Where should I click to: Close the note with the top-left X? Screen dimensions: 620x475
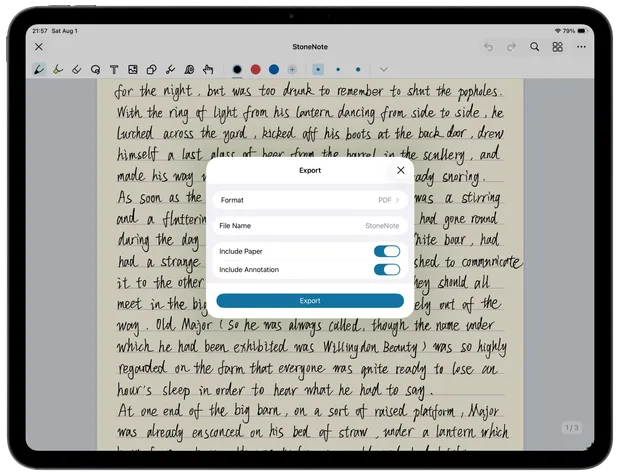coord(39,47)
